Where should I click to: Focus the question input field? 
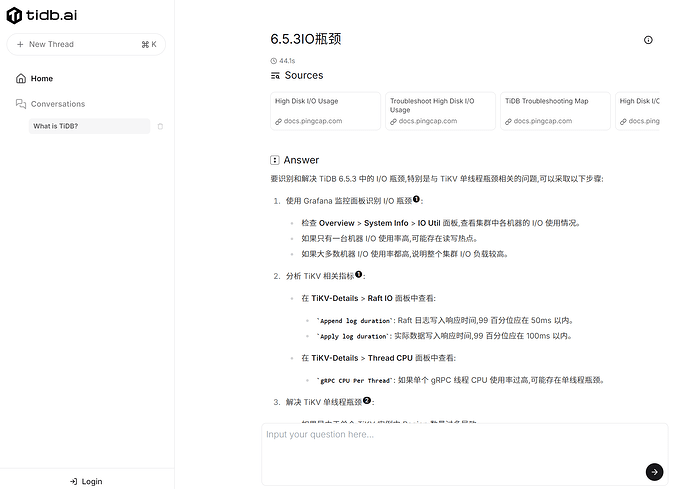pyautogui.click(x=465, y=455)
